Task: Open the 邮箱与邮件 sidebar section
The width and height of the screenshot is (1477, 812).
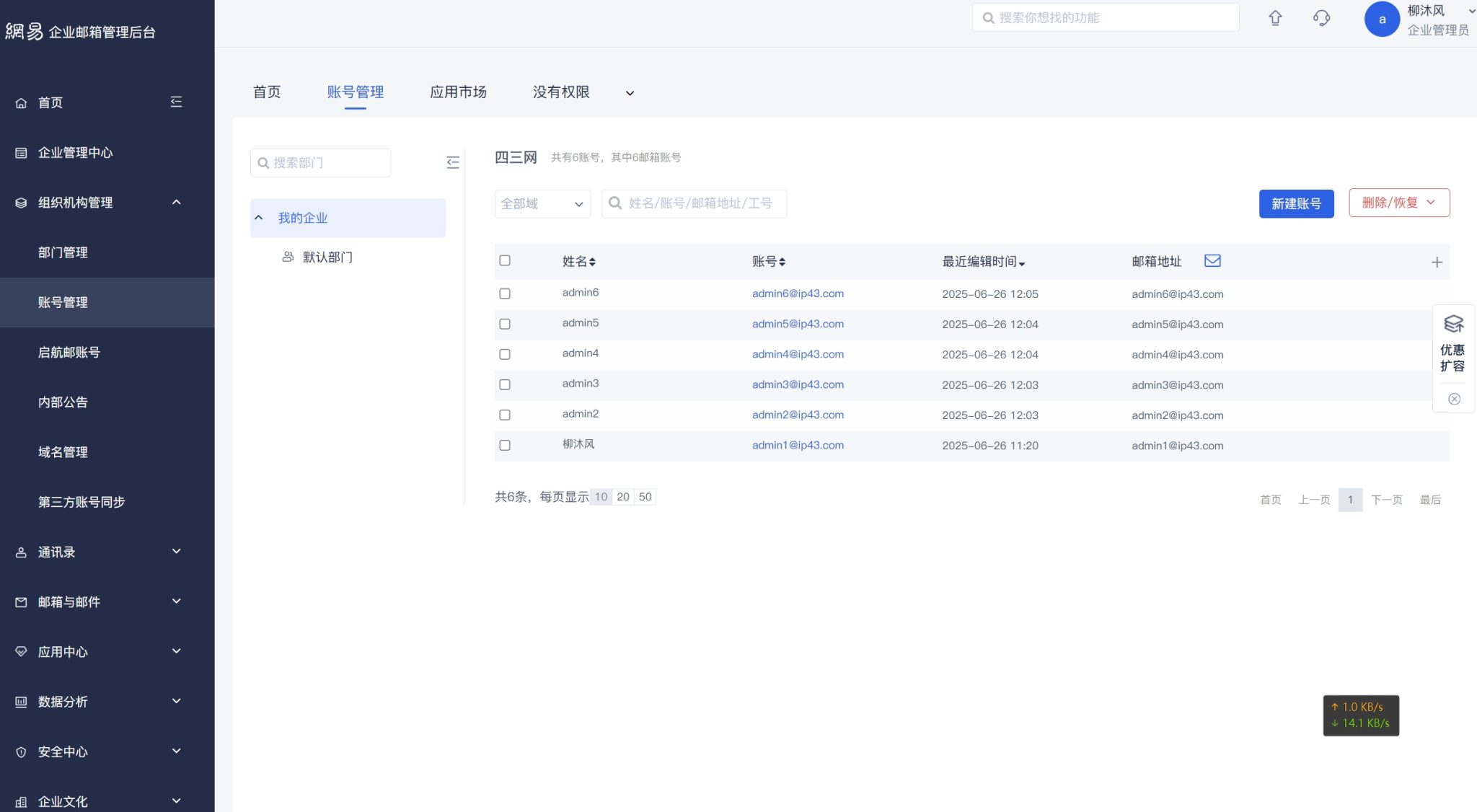Action: click(72, 601)
